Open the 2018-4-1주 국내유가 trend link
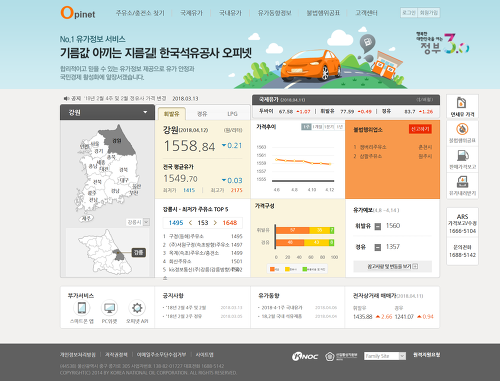 [280, 308]
